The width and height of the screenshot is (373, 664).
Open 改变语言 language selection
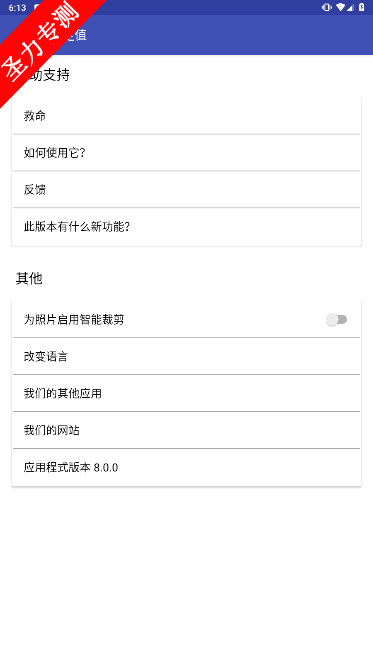click(x=186, y=357)
